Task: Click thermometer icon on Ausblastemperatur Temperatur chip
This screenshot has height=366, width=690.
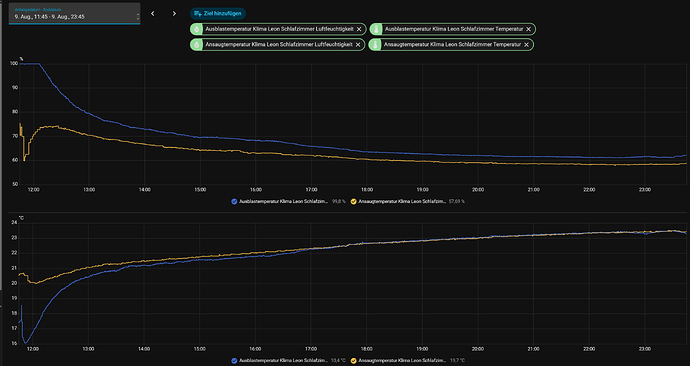Action: [x=376, y=29]
